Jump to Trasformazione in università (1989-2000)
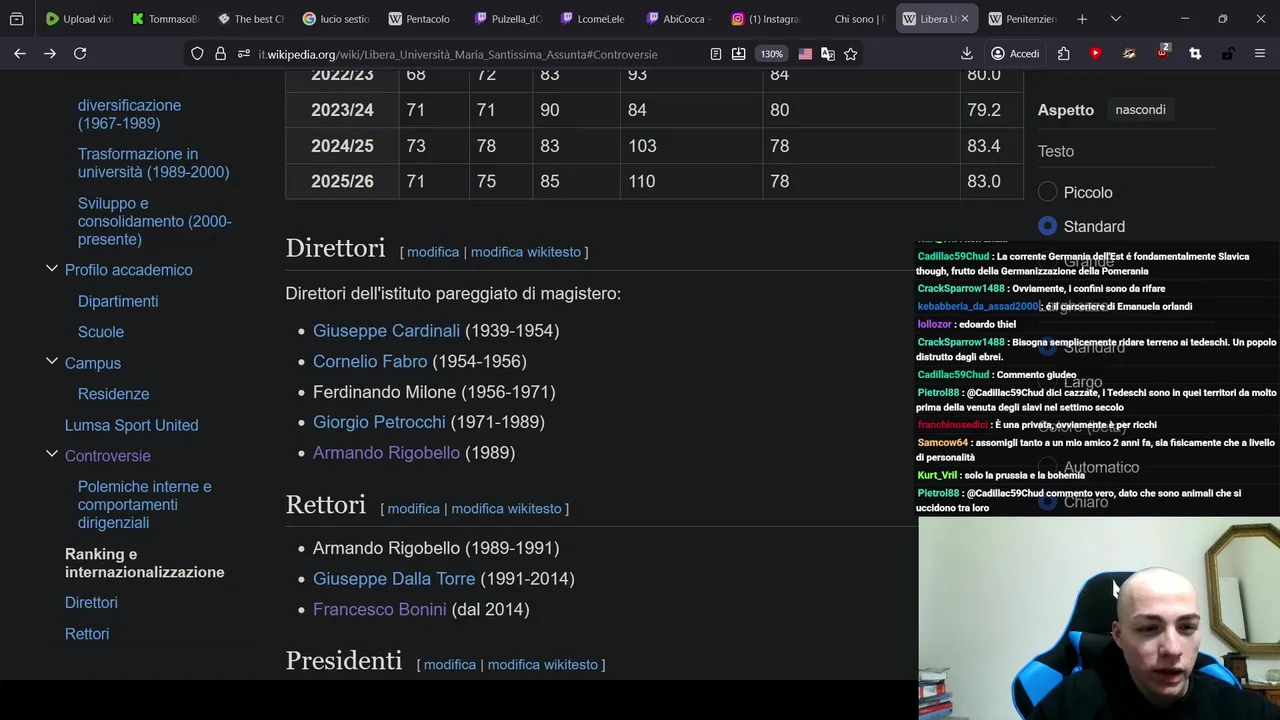 154,163
